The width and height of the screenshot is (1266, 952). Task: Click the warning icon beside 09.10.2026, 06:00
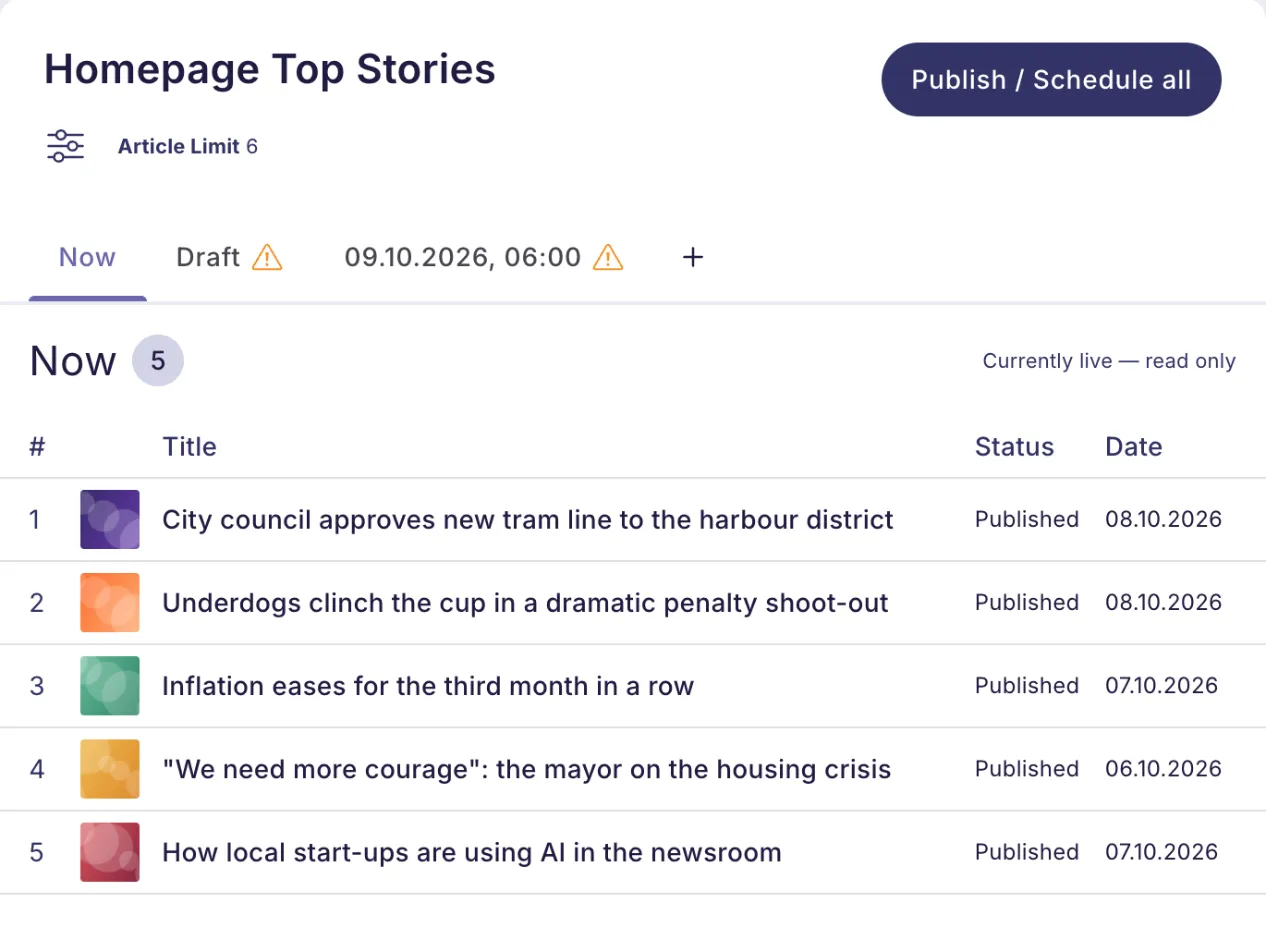(x=608, y=258)
